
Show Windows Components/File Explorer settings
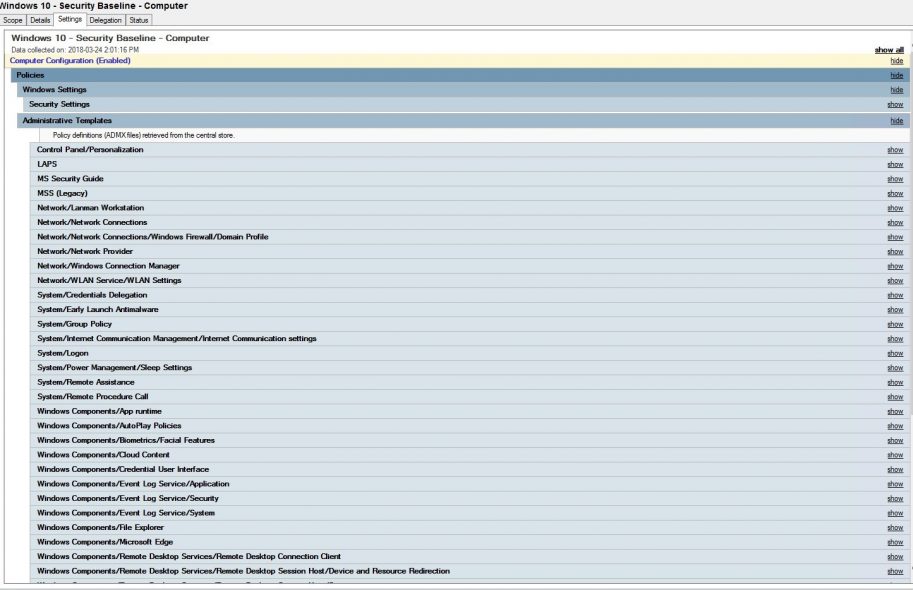point(895,528)
